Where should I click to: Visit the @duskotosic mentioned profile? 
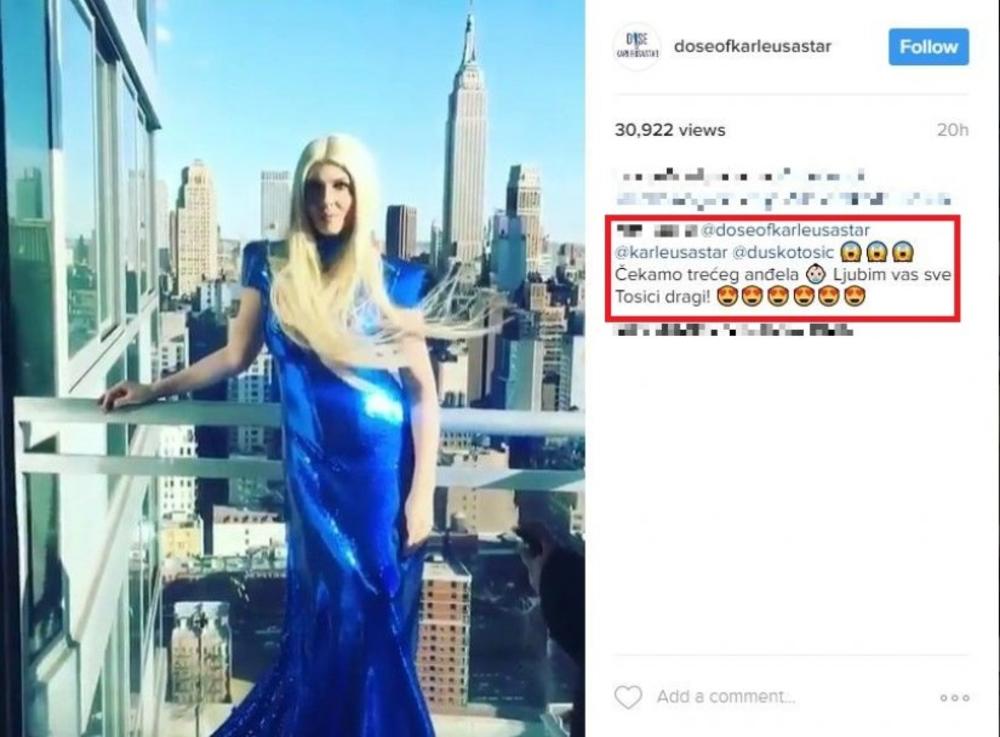pos(783,252)
